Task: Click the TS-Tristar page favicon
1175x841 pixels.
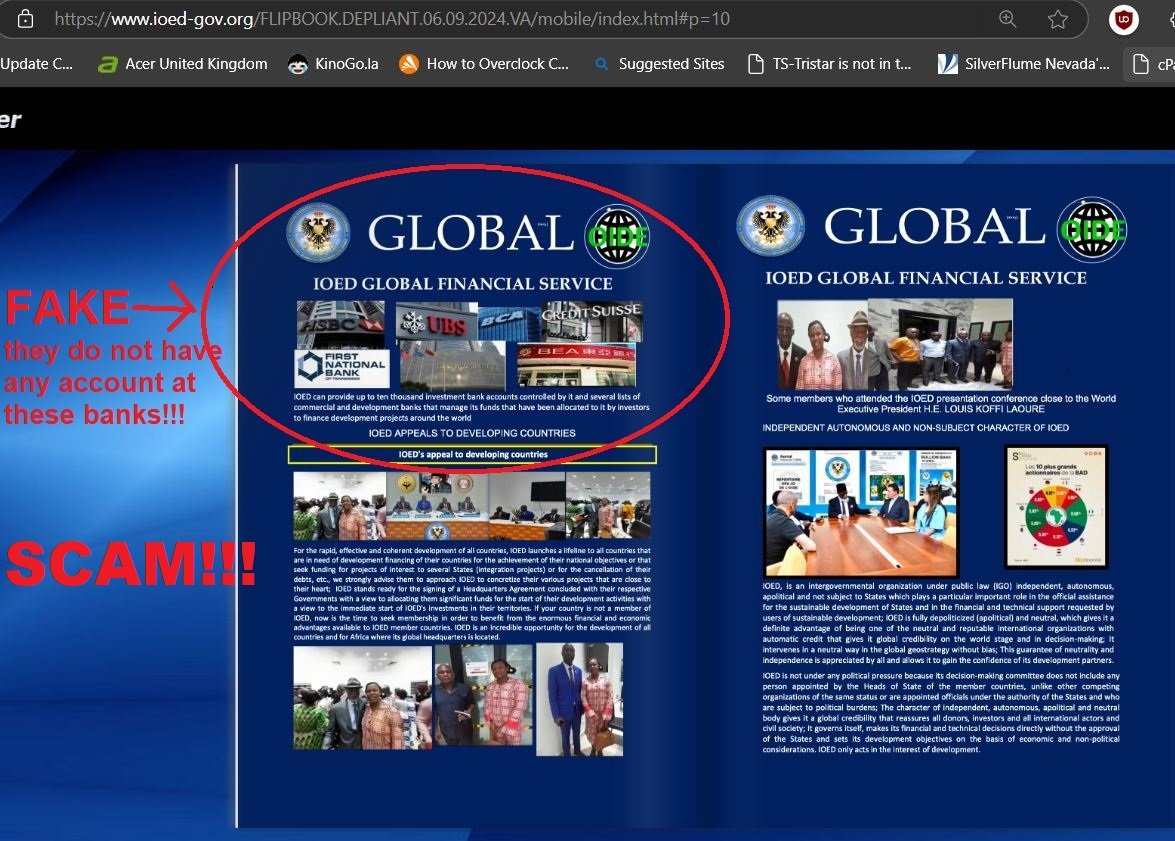Action: (756, 64)
